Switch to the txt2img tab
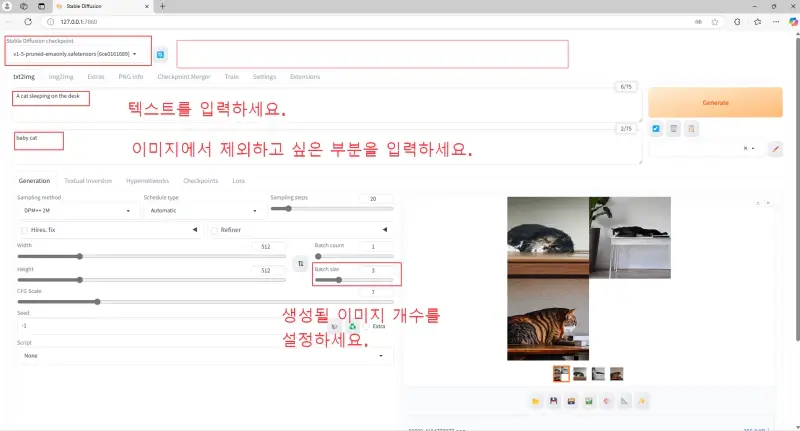800x431 pixels. pos(24,77)
